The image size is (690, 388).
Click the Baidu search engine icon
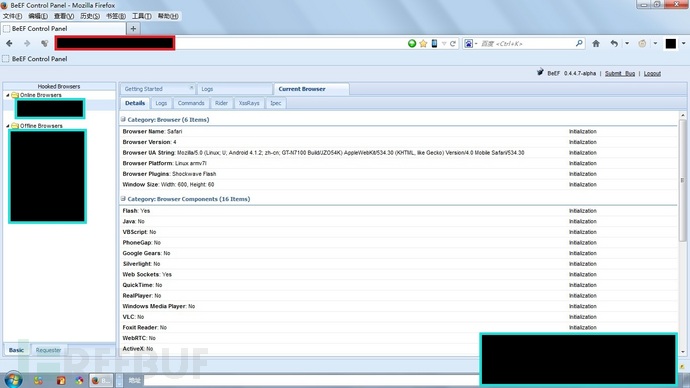[x=469, y=43]
